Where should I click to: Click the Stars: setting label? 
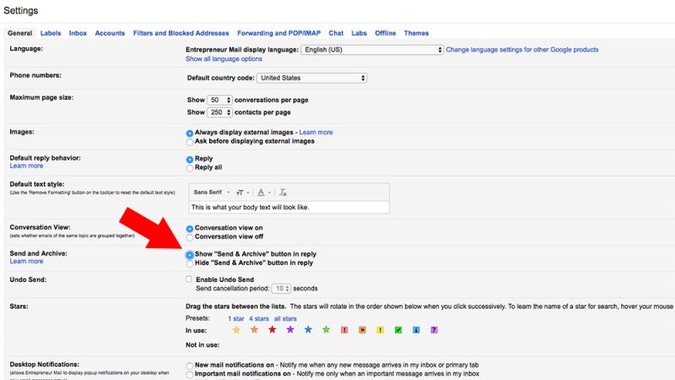pyautogui.click(x=19, y=306)
